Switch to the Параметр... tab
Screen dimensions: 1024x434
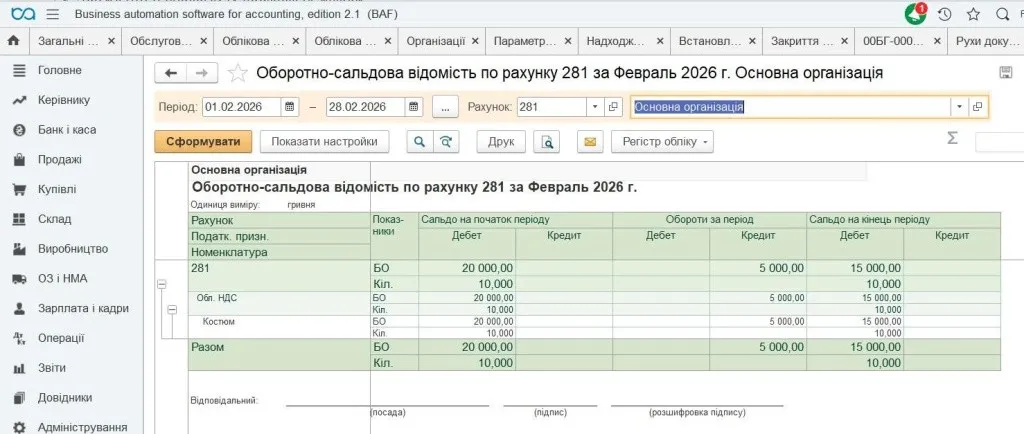point(524,40)
